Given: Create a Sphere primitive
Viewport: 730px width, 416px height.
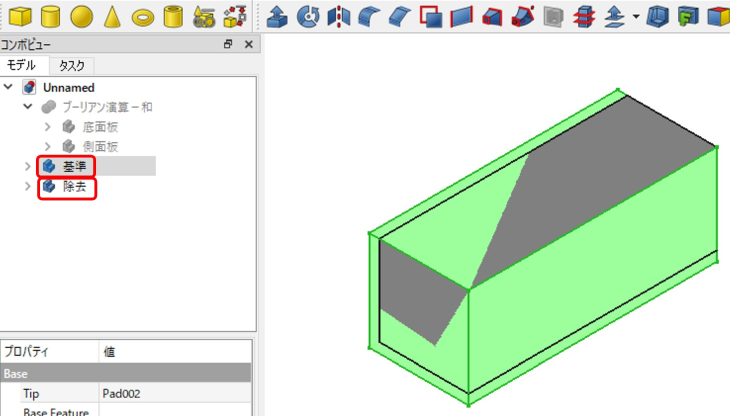Looking at the screenshot, I should (81, 17).
